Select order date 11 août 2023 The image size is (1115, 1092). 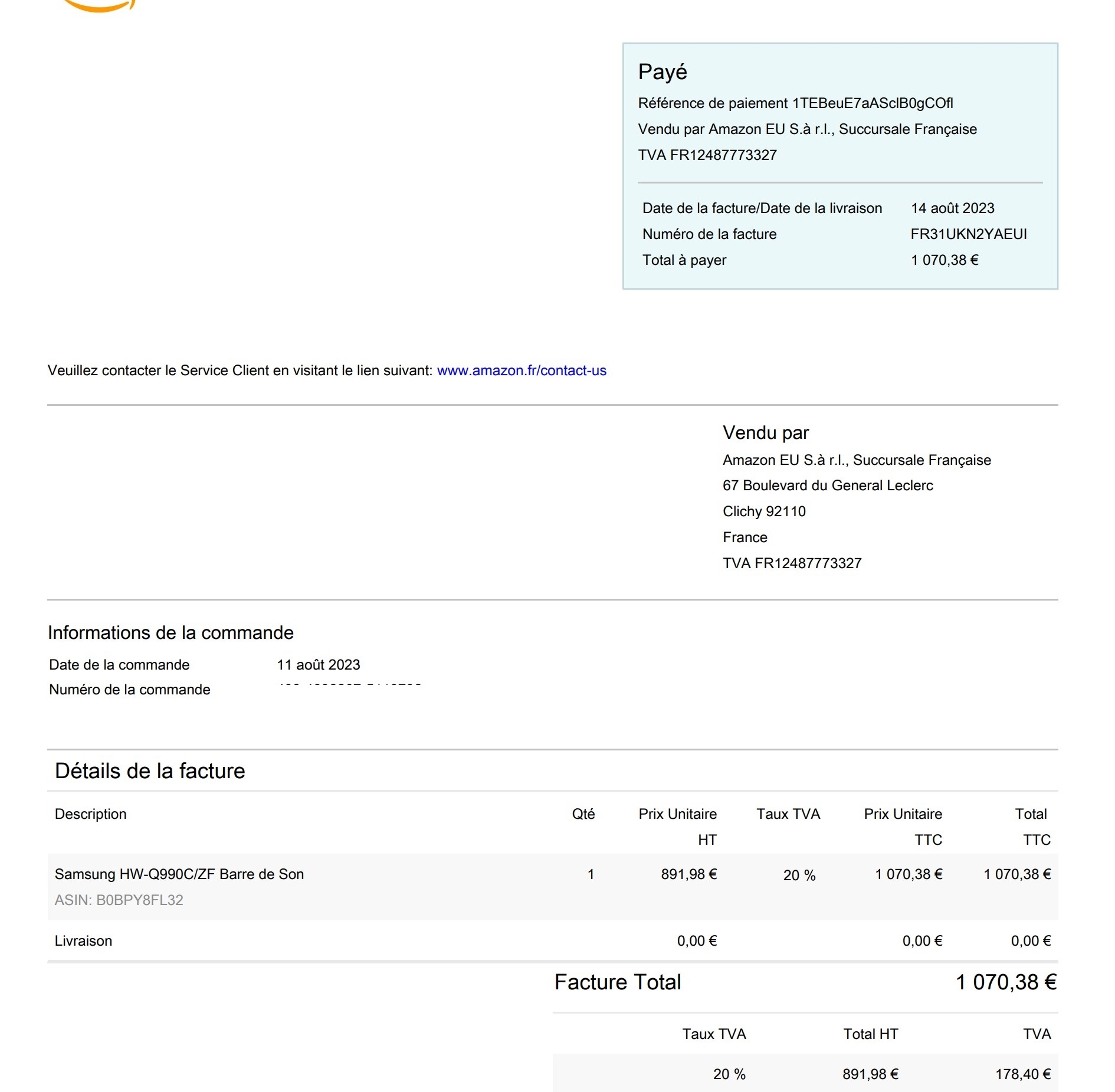319,665
